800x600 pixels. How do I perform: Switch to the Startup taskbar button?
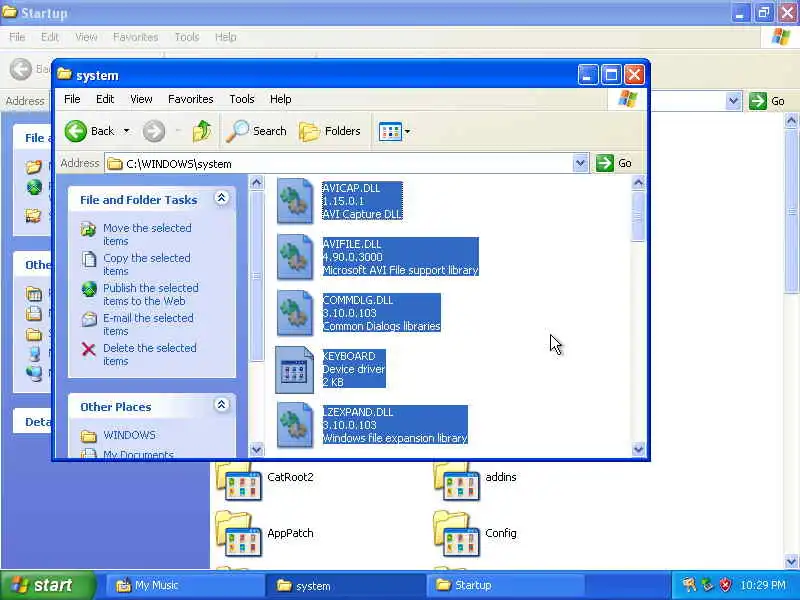click(505, 585)
